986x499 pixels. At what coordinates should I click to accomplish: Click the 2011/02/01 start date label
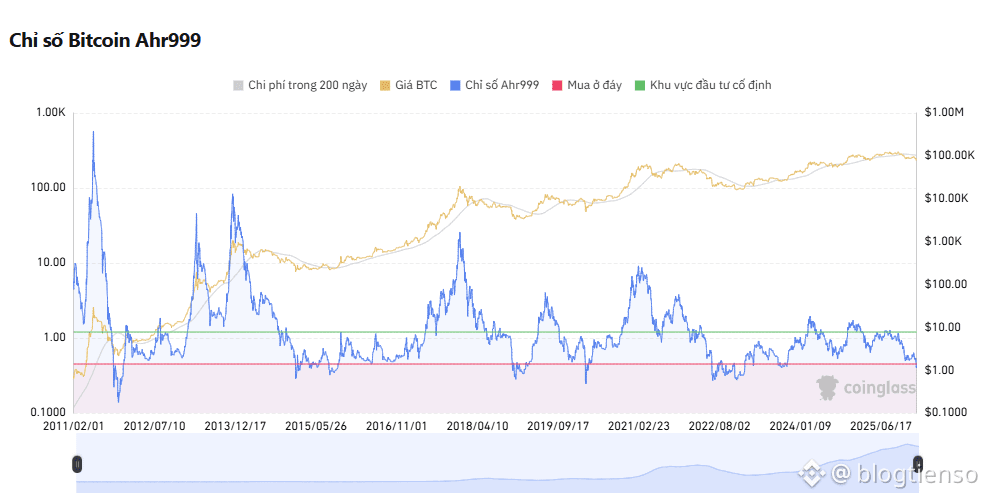click(73, 425)
